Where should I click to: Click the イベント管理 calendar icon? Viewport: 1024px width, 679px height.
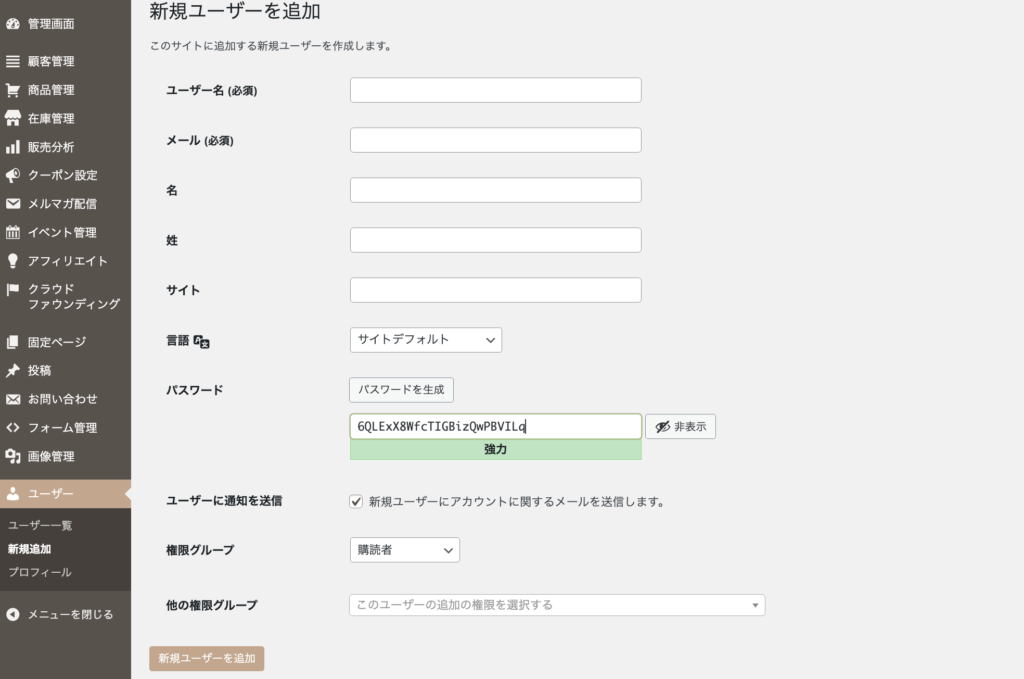coord(13,233)
